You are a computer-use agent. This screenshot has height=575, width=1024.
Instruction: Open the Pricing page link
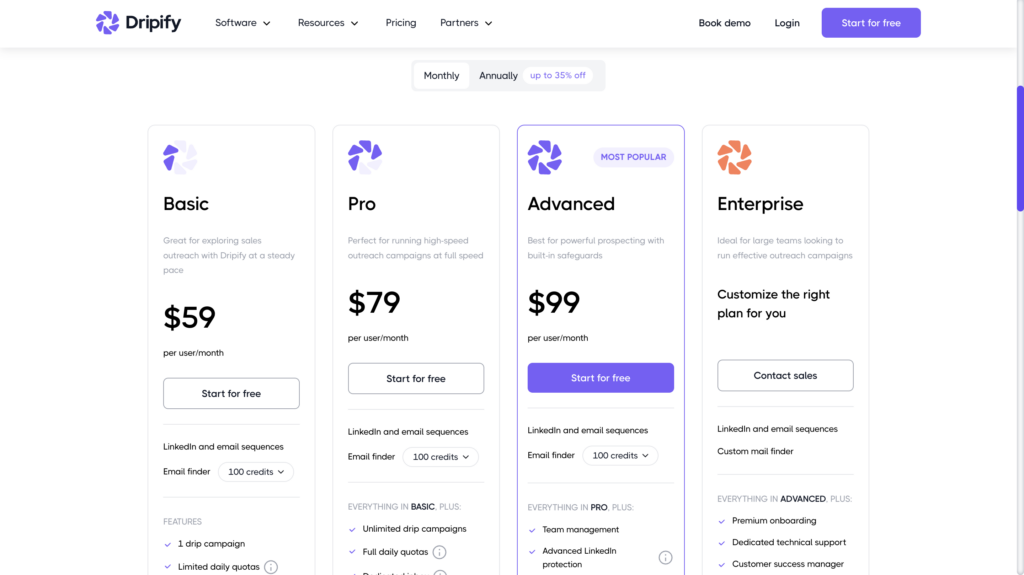(x=401, y=23)
